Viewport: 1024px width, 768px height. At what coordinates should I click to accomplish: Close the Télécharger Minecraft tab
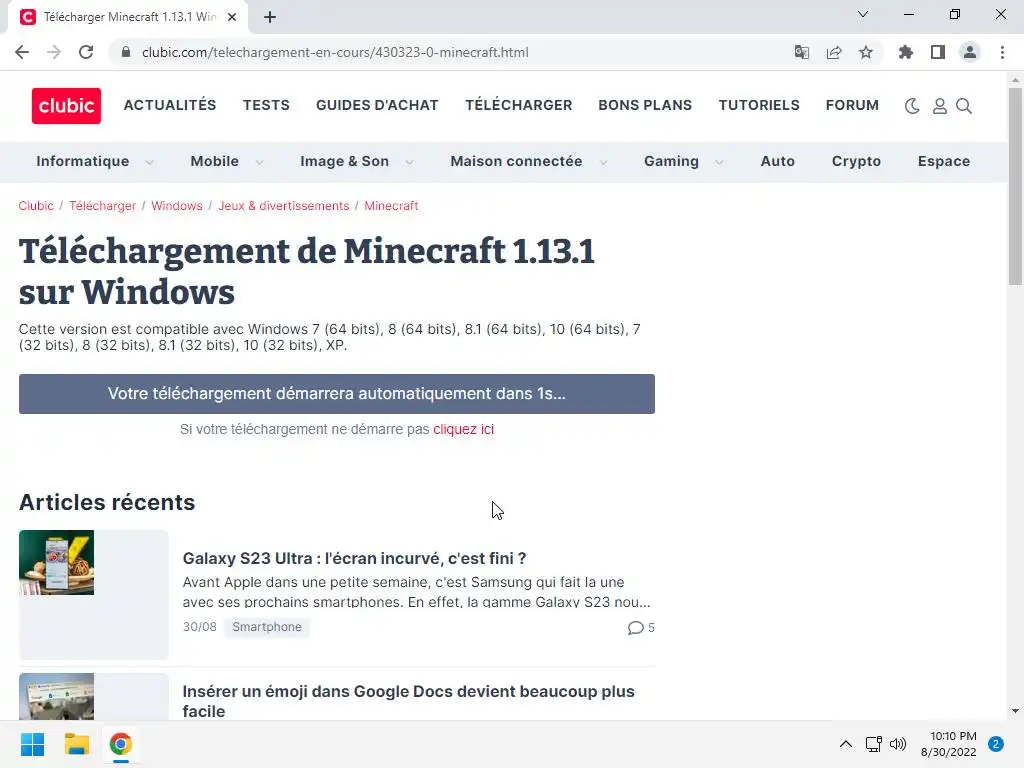[232, 17]
